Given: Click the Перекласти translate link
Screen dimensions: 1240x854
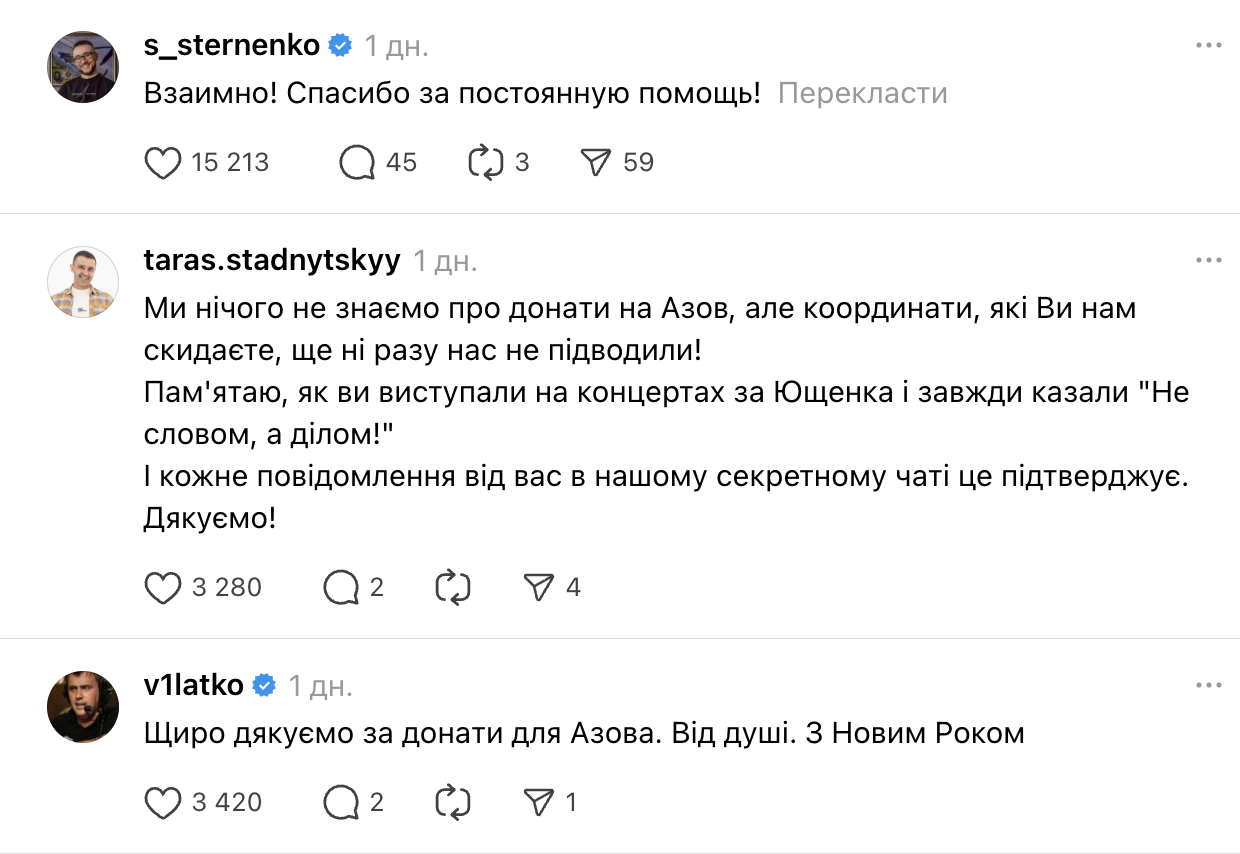Looking at the screenshot, I should (862, 94).
